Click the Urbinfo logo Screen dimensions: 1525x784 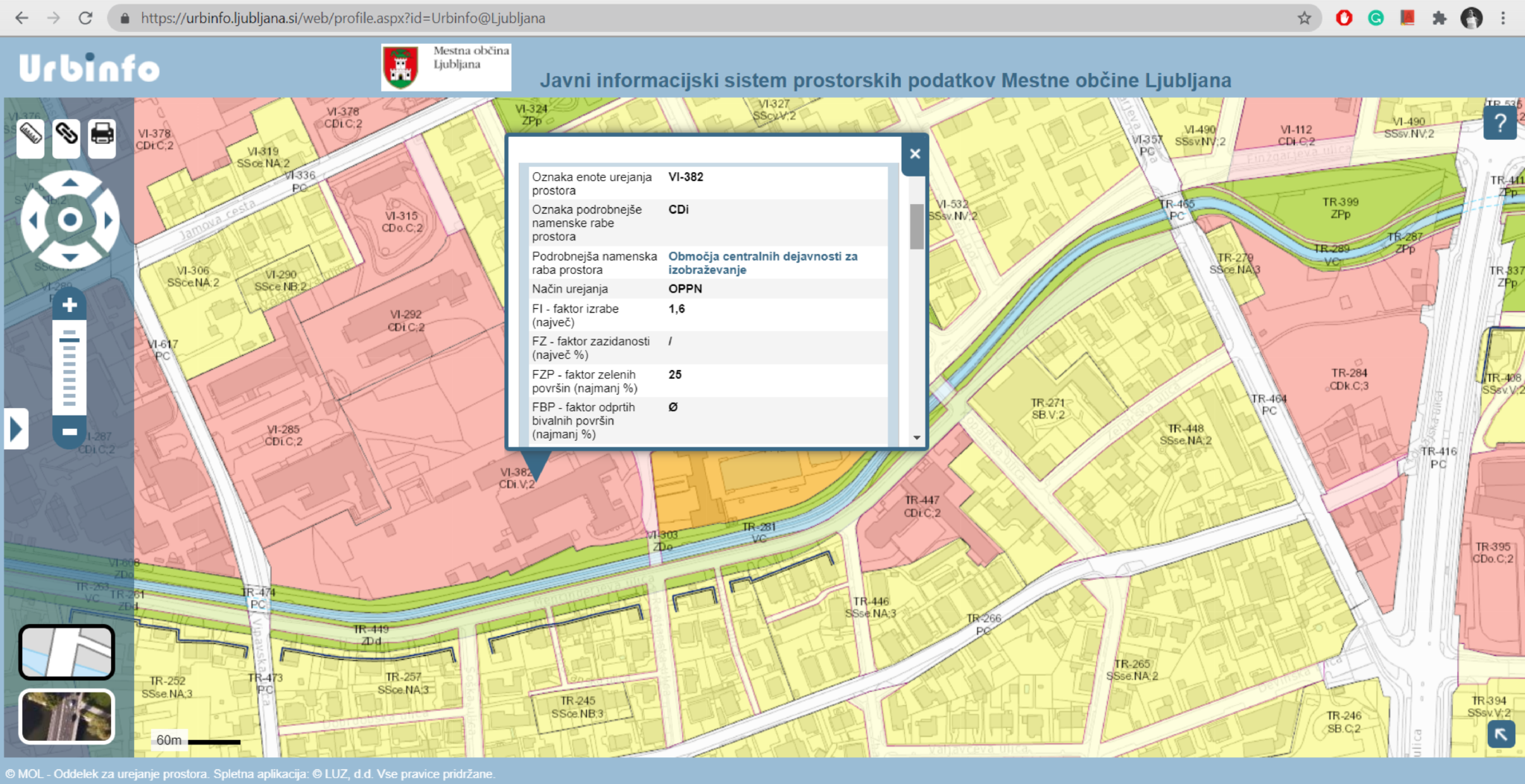point(89,68)
